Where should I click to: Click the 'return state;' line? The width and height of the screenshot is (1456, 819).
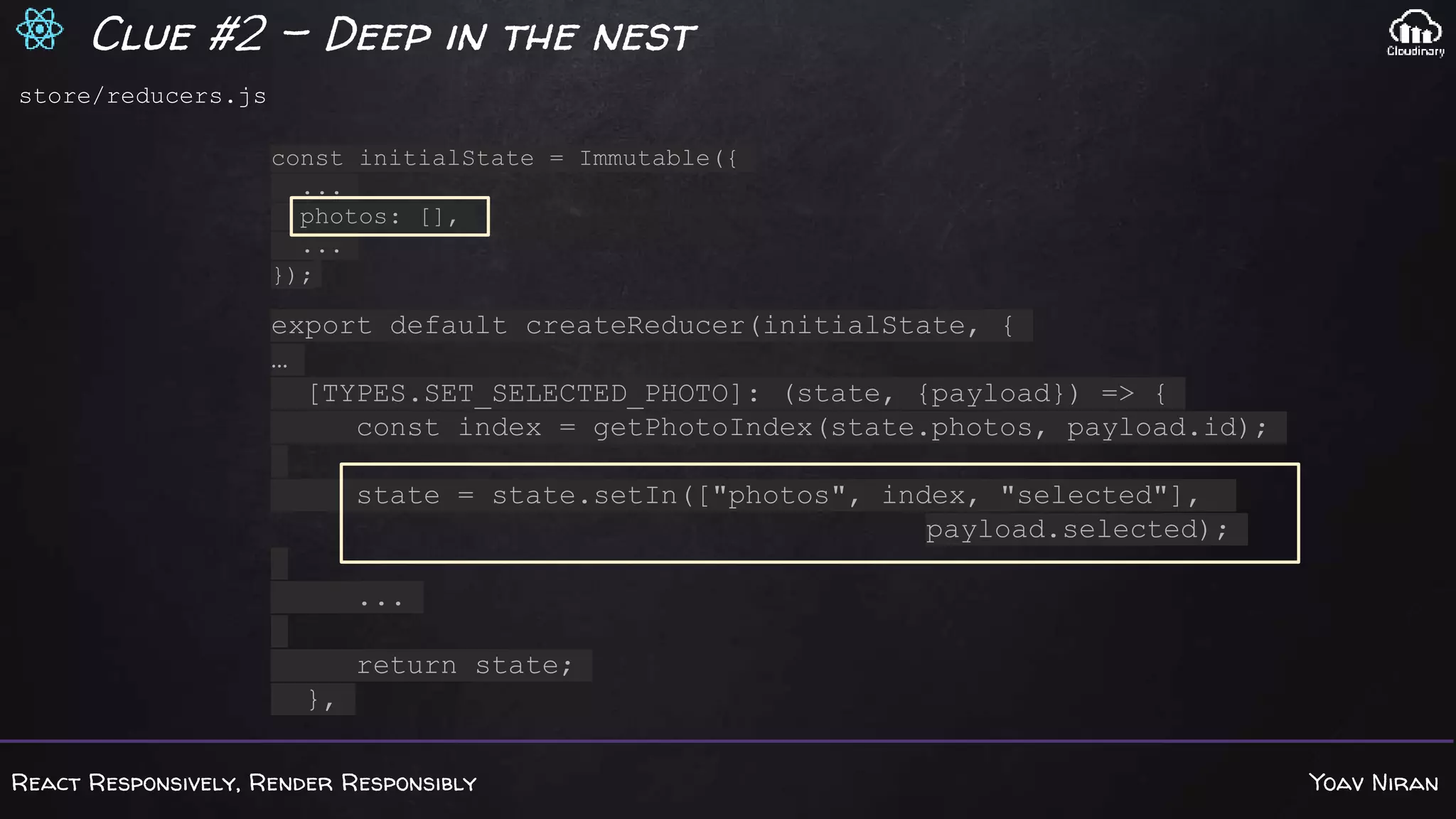(465, 665)
